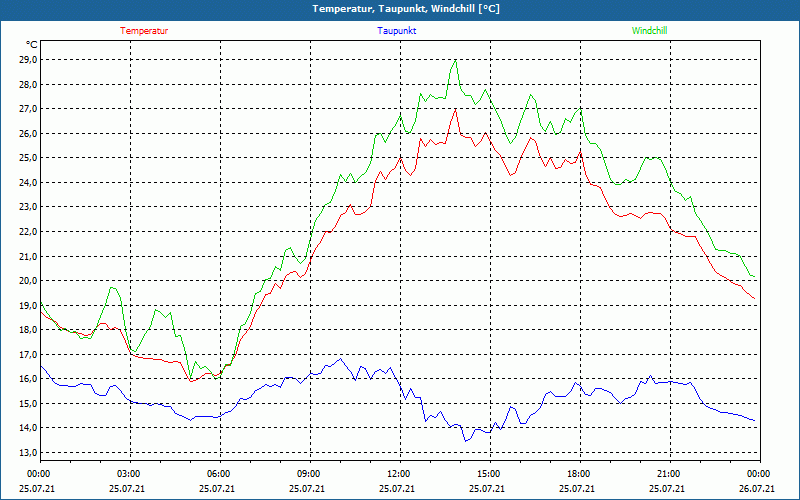800x500 pixels.
Task: Click the green Windchill peak at 29 degrees
Action: tap(455, 61)
